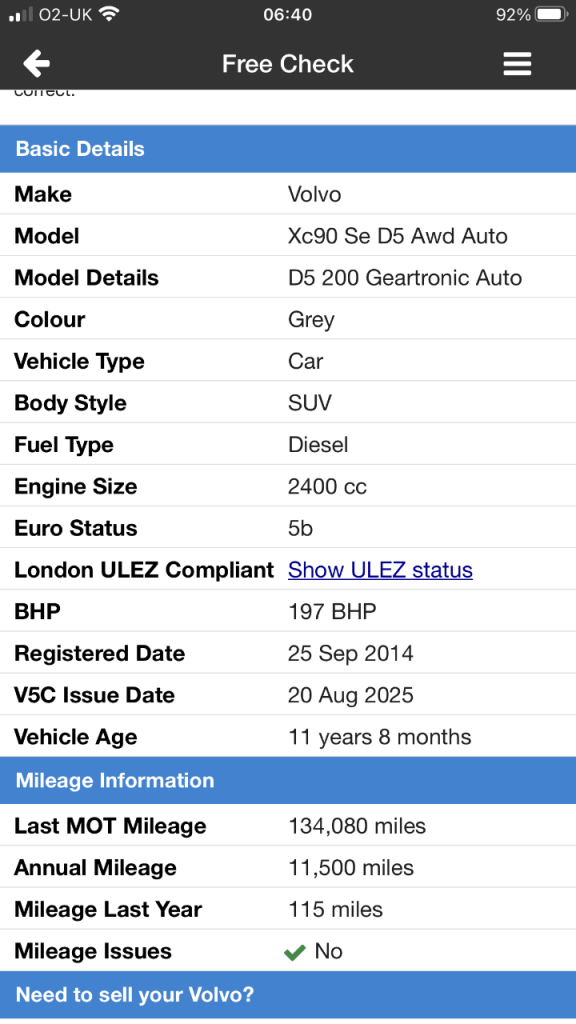Tap the Free Check page title
The height and width of the screenshot is (1024, 576).
click(x=287, y=63)
